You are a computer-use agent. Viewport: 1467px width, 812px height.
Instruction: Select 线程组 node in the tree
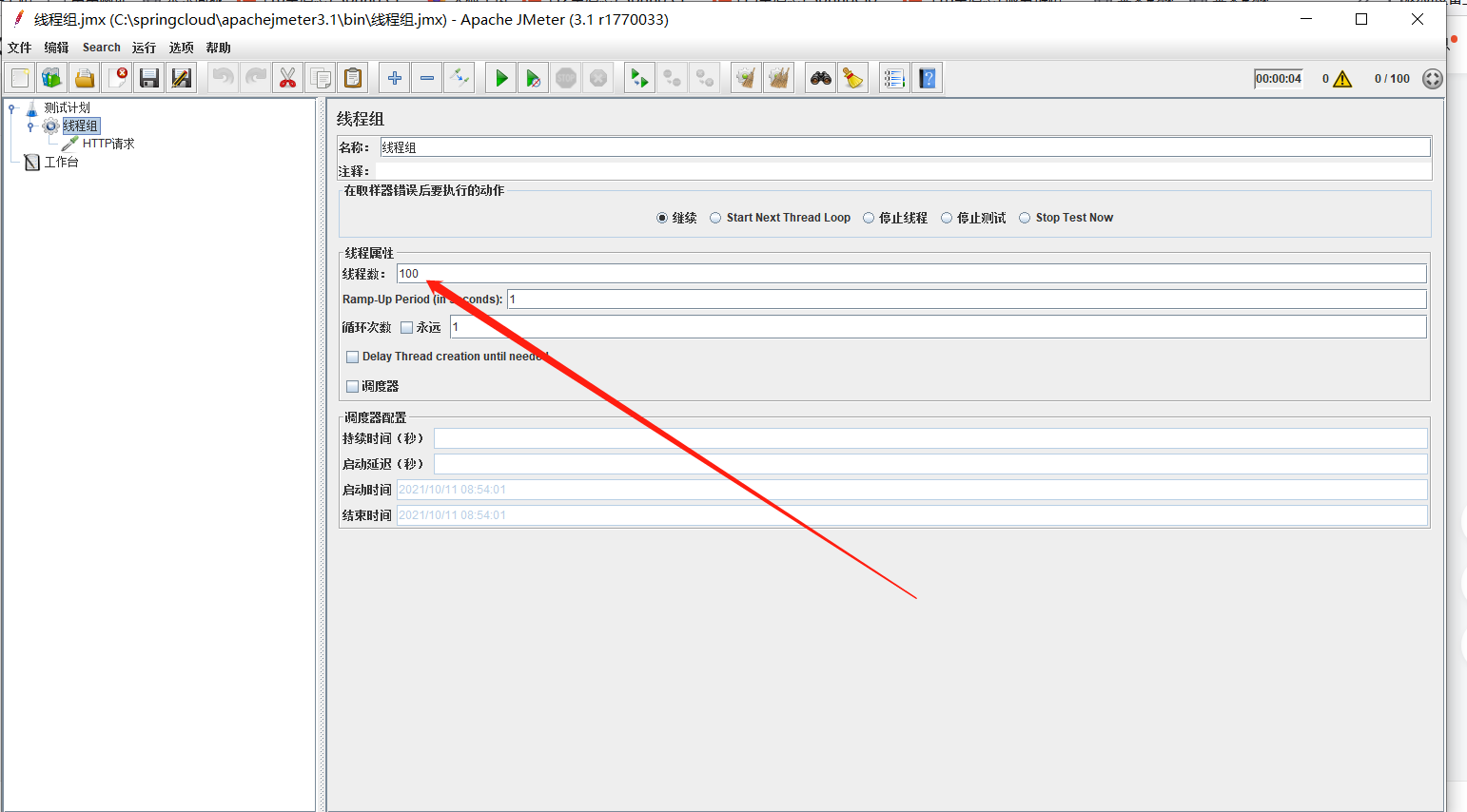coord(81,126)
